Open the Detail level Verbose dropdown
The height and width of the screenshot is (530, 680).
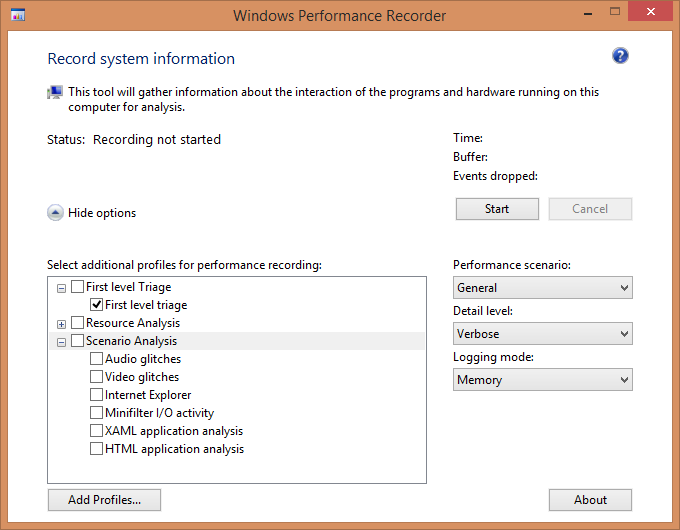pos(543,334)
